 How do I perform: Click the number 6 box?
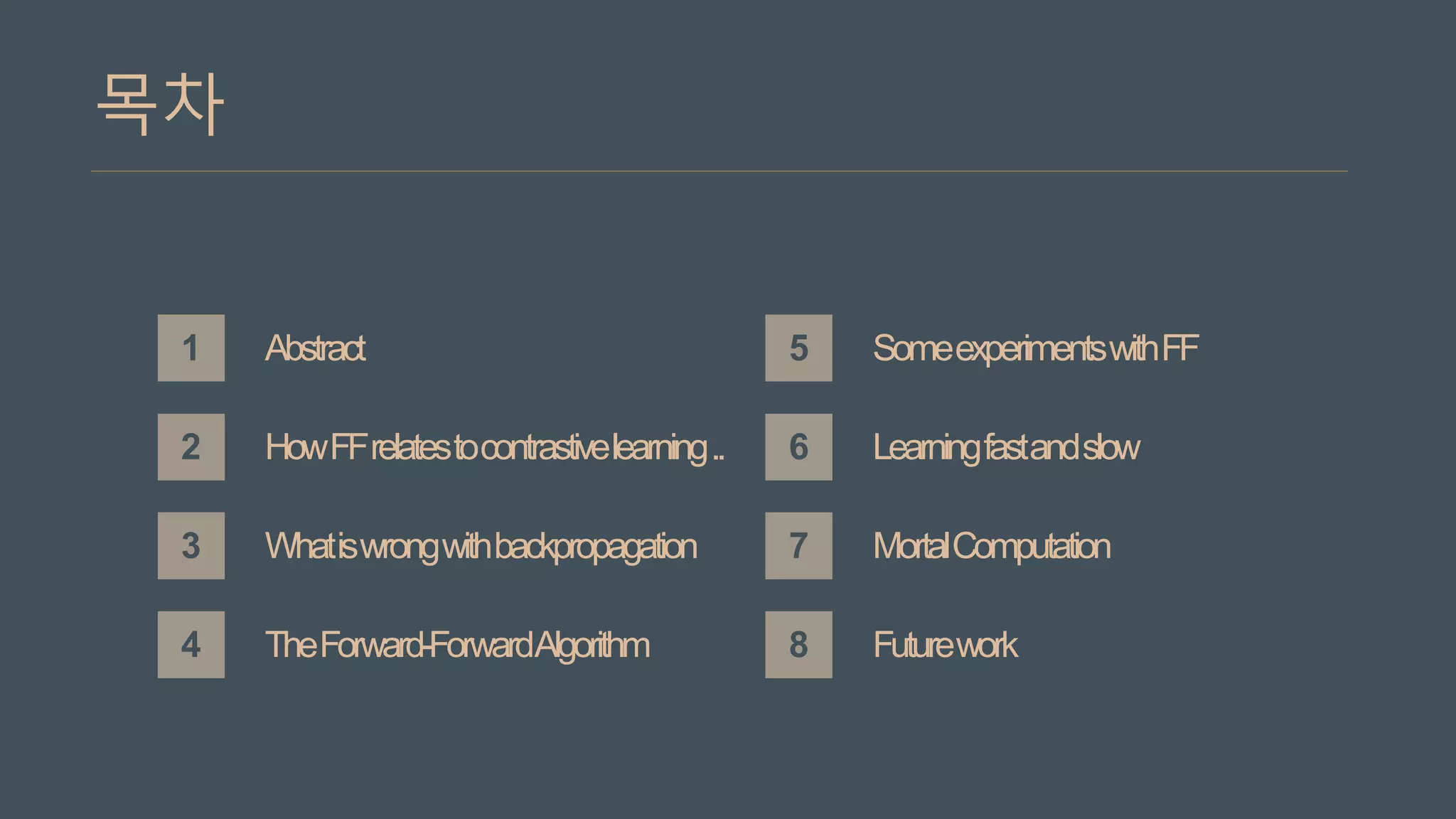(x=798, y=446)
